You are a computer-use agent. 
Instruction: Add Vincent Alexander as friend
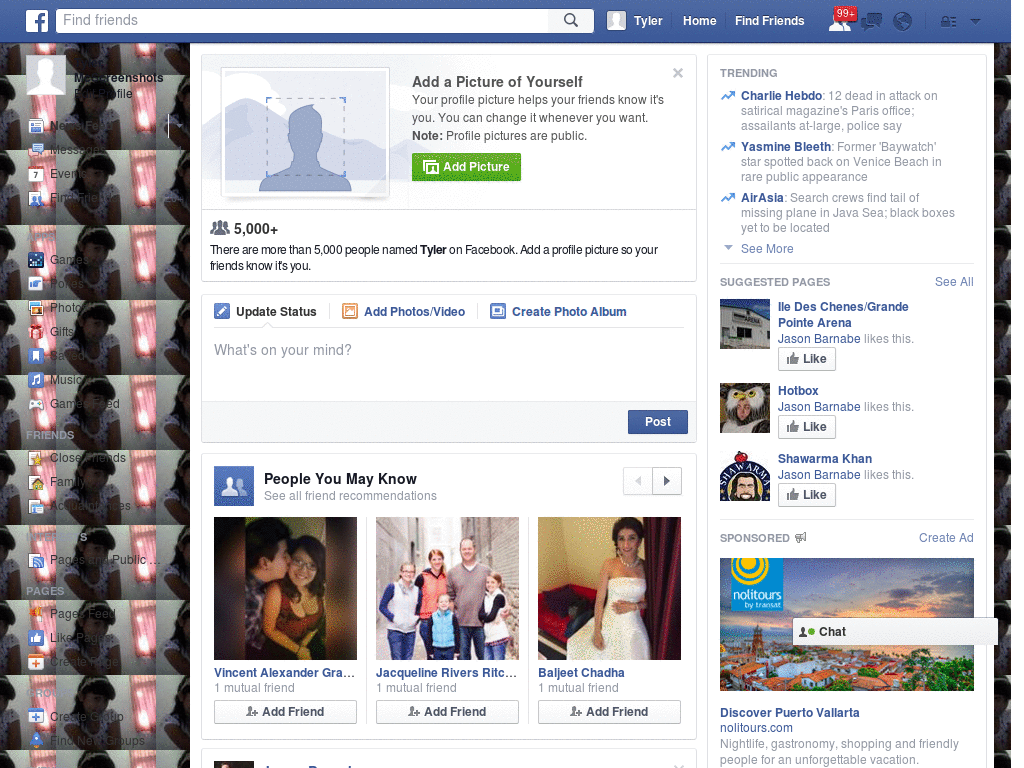pyautogui.click(x=285, y=712)
